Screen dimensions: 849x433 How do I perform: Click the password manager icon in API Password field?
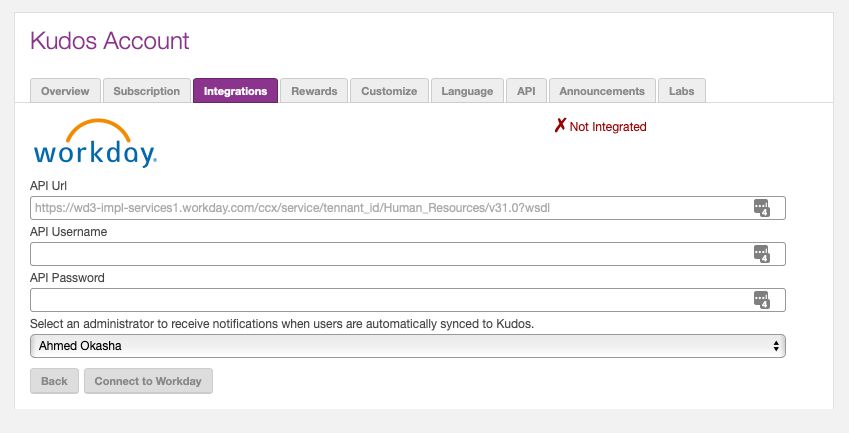pos(762,300)
